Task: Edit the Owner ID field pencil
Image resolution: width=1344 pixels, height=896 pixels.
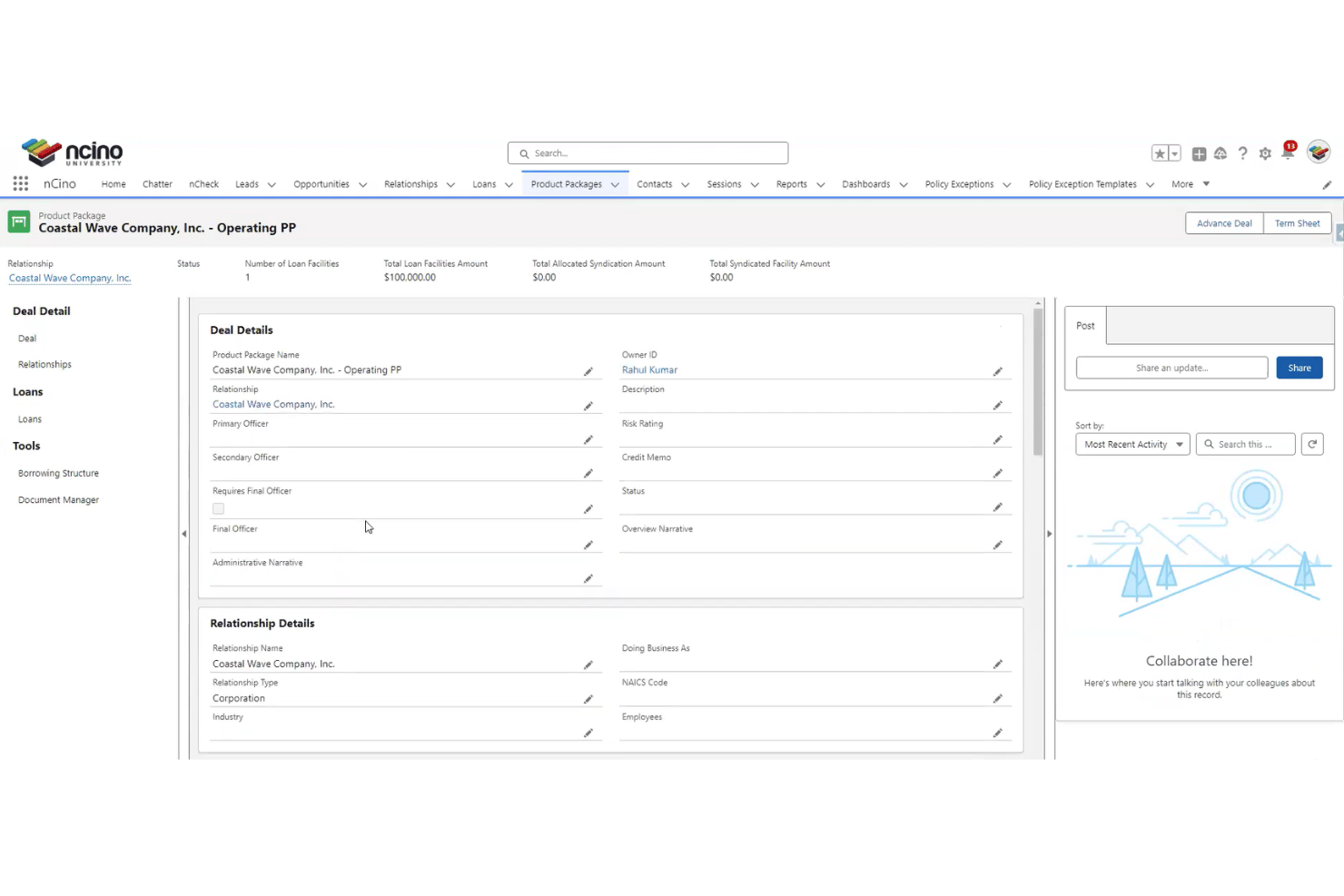Action: pyautogui.click(x=998, y=371)
